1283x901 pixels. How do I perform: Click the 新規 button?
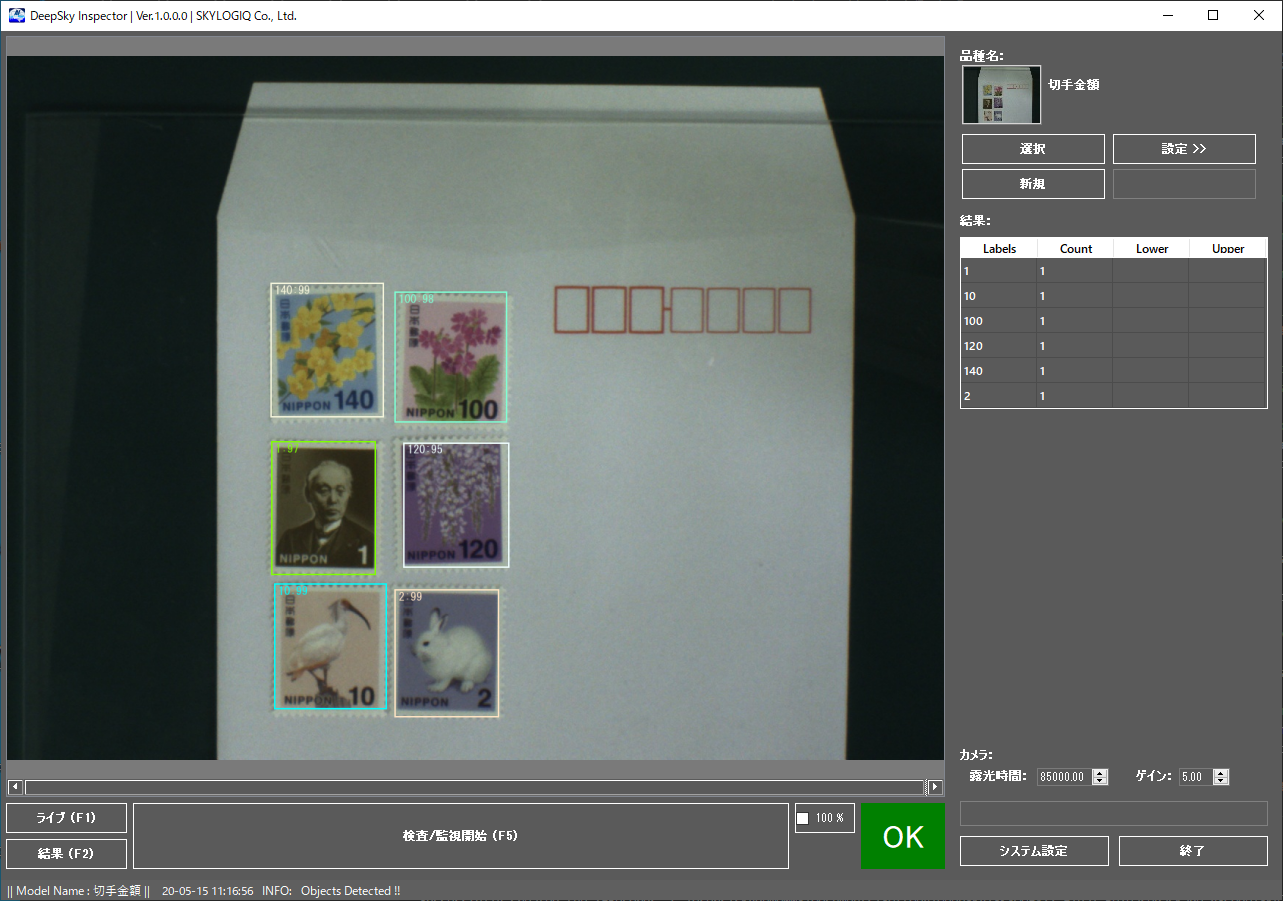(x=1033, y=184)
